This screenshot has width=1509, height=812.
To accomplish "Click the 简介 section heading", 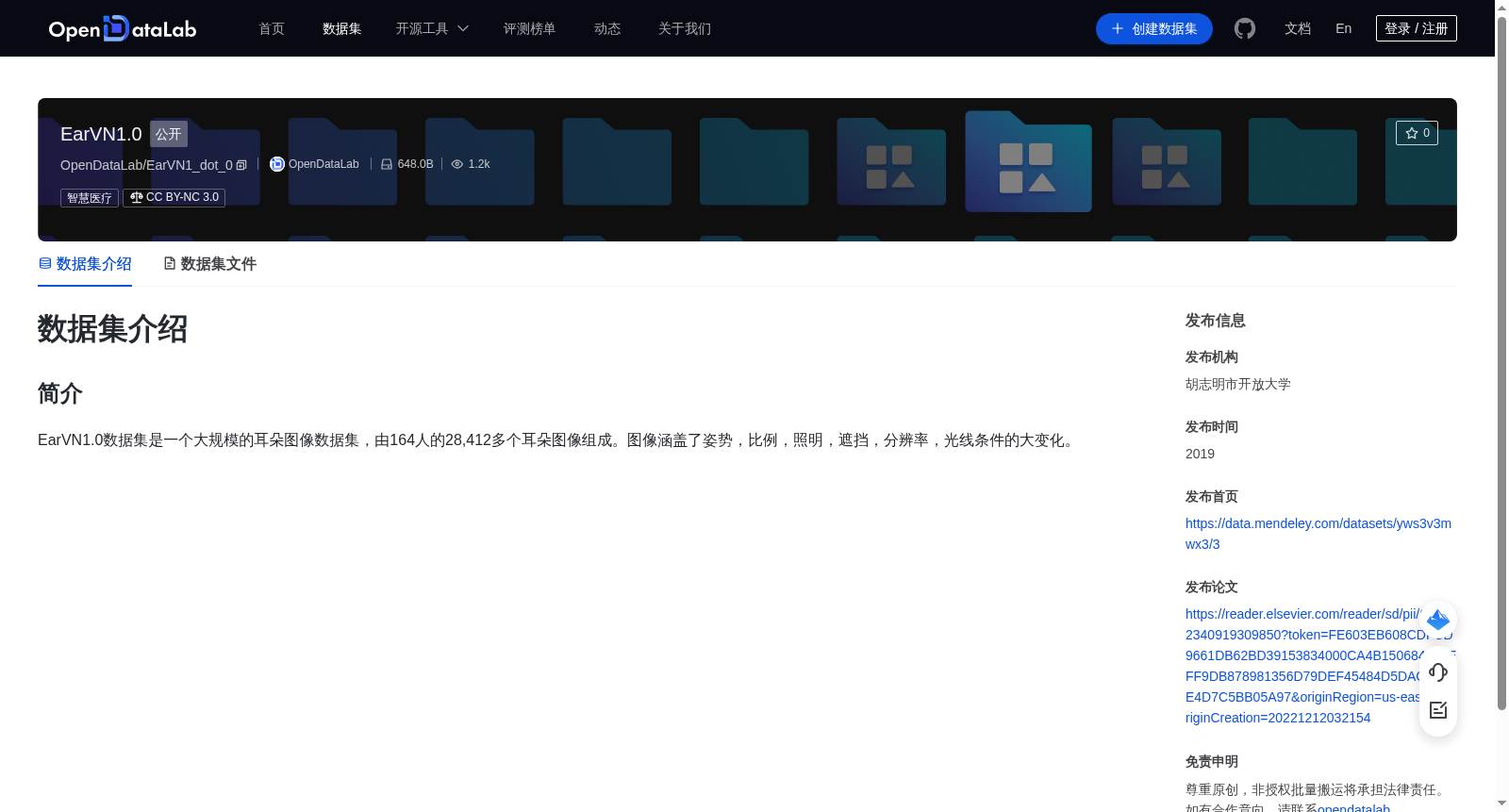I will pos(60,393).
